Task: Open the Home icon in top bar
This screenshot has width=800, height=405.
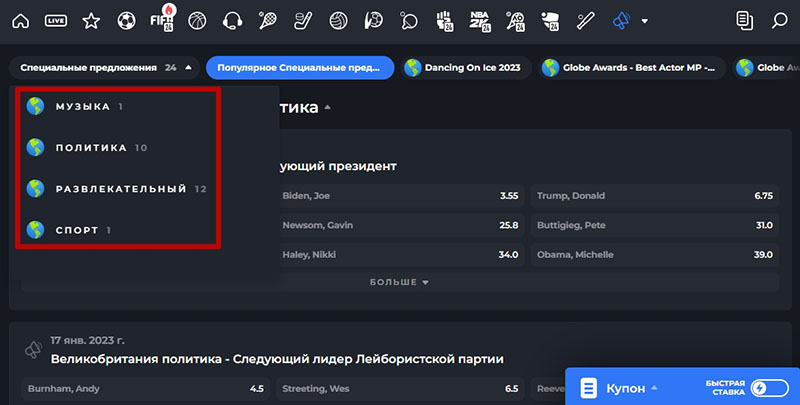Action: pyautogui.click(x=20, y=21)
